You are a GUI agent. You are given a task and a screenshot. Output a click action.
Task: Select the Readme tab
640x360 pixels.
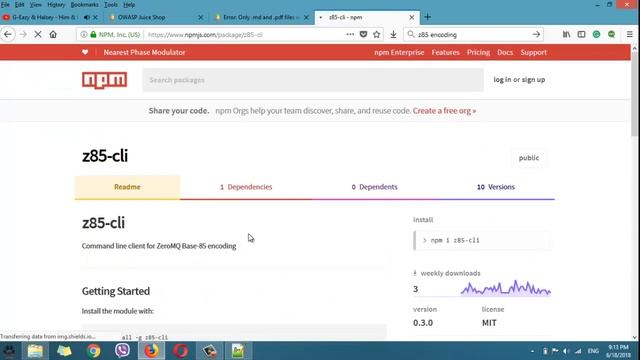coord(127,187)
